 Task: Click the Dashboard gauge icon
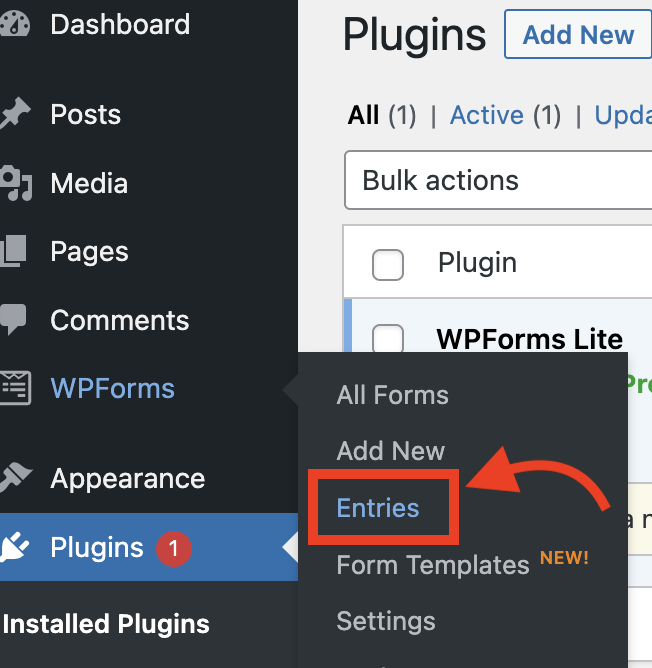[14, 23]
